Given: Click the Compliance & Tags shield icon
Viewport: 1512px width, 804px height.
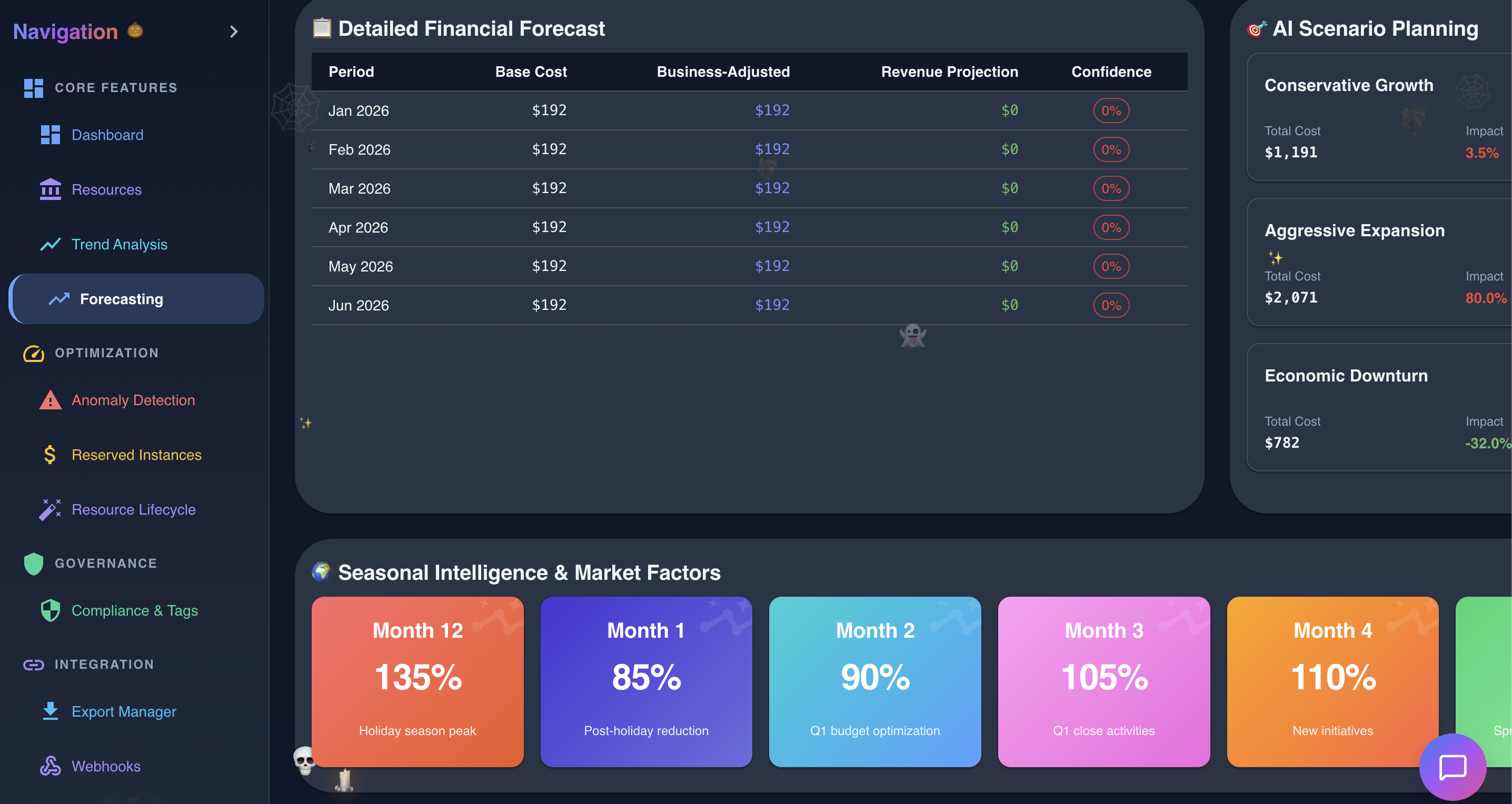Looking at the screenshot, I should pyautogui.click(x=51, y=610).
